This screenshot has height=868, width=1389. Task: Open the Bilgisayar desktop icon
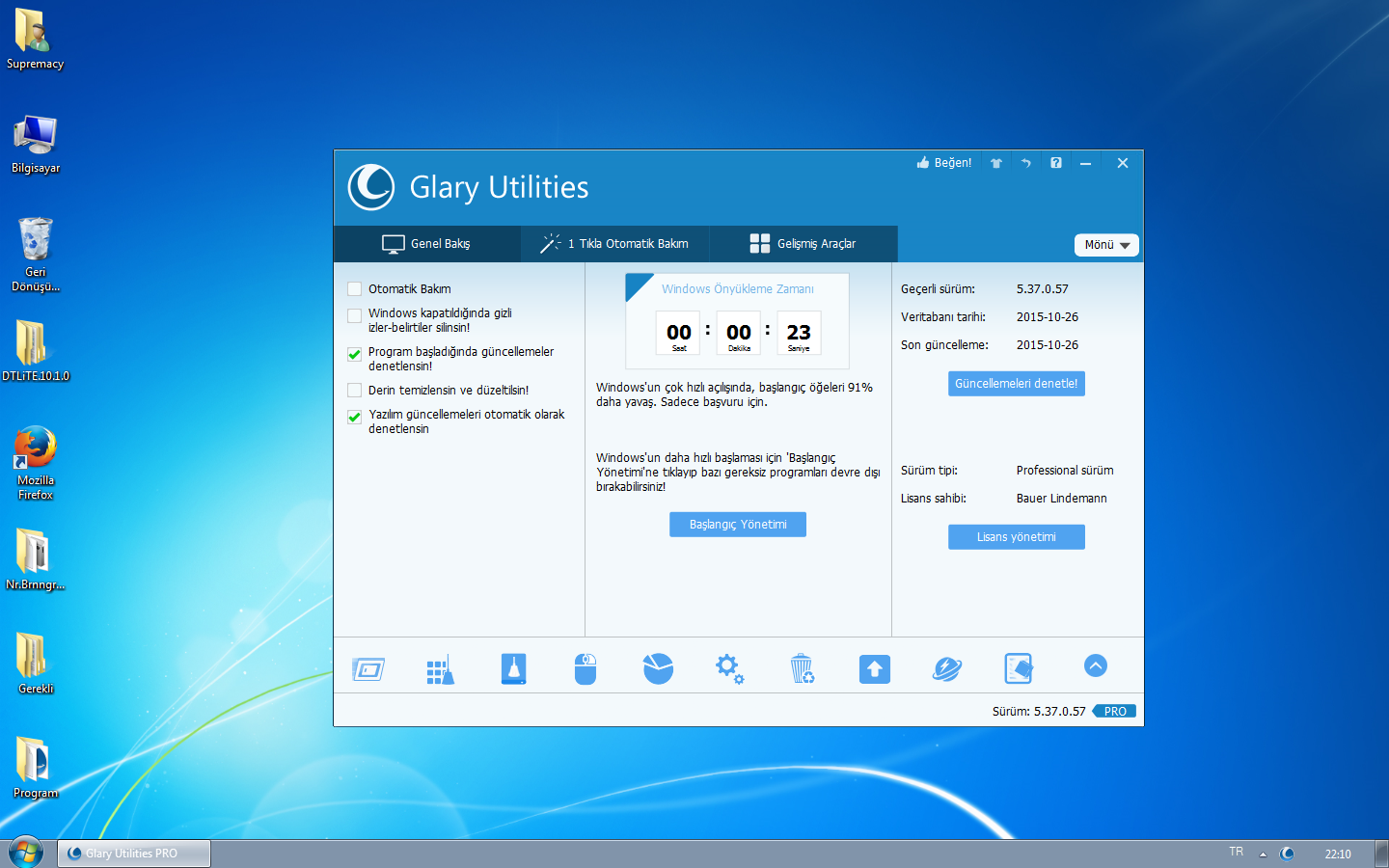click(x=36, y=144)
